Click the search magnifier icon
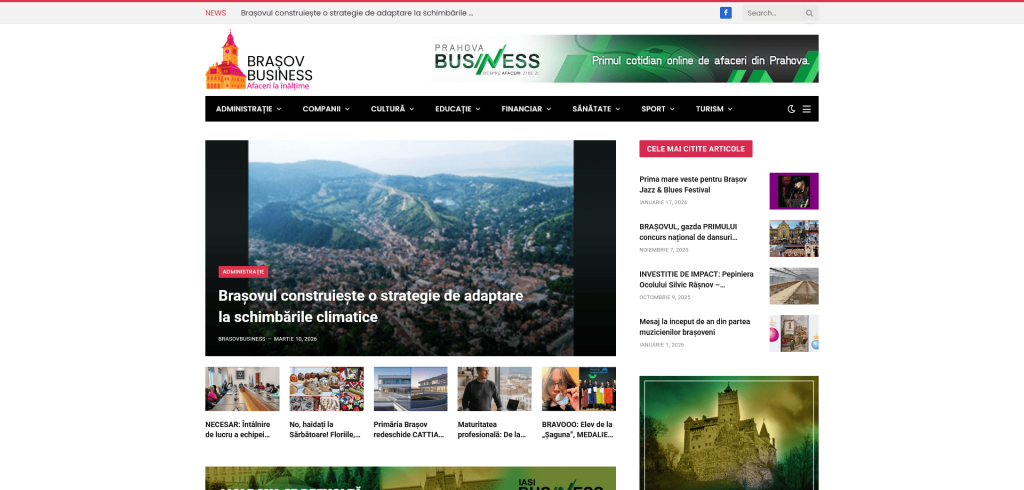The height and width of the screenshot is (490, 1024). (x=809, y=13)
